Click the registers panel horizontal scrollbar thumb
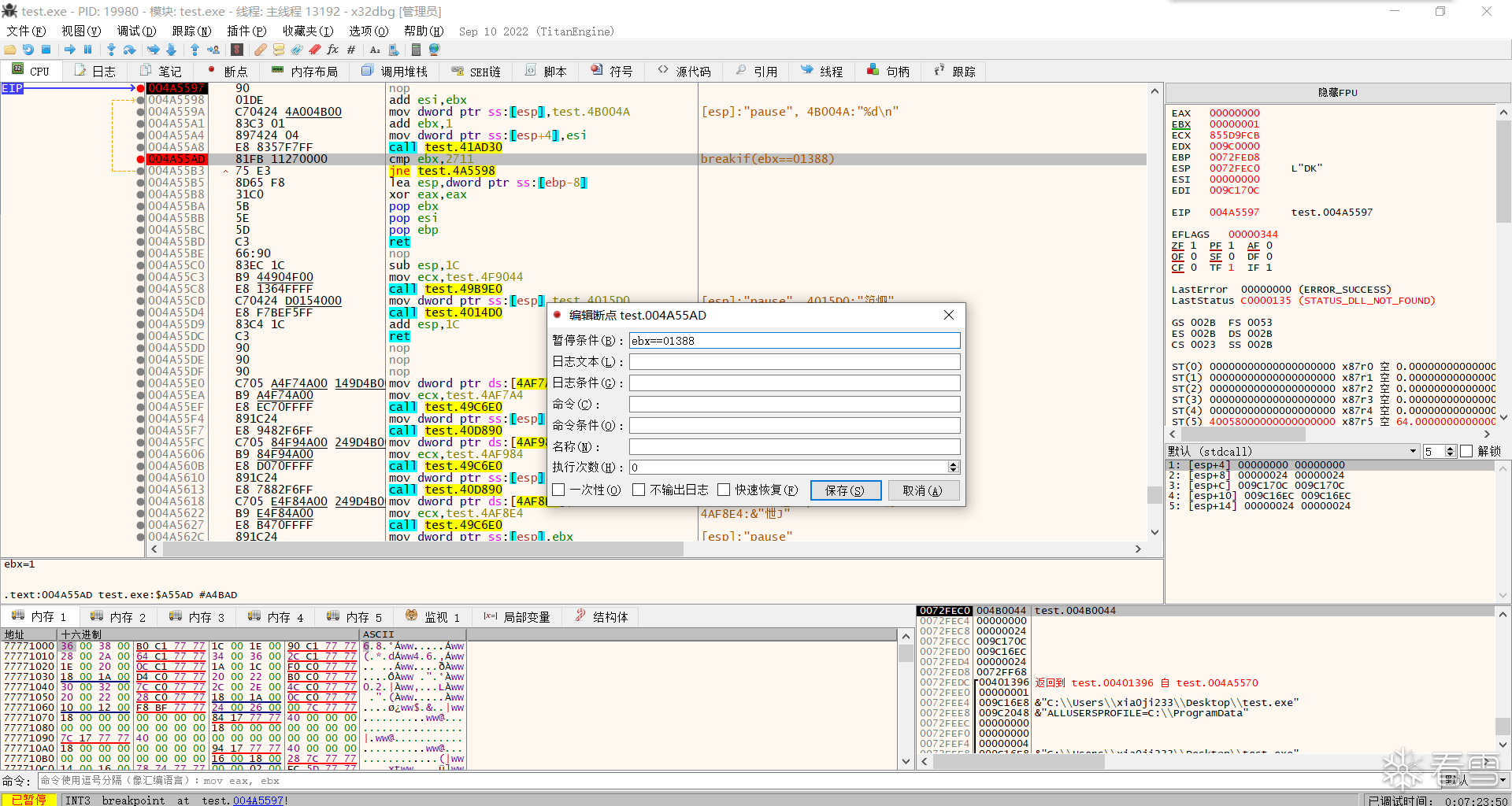The image size is (1512, 806). tap(1243, 434)
